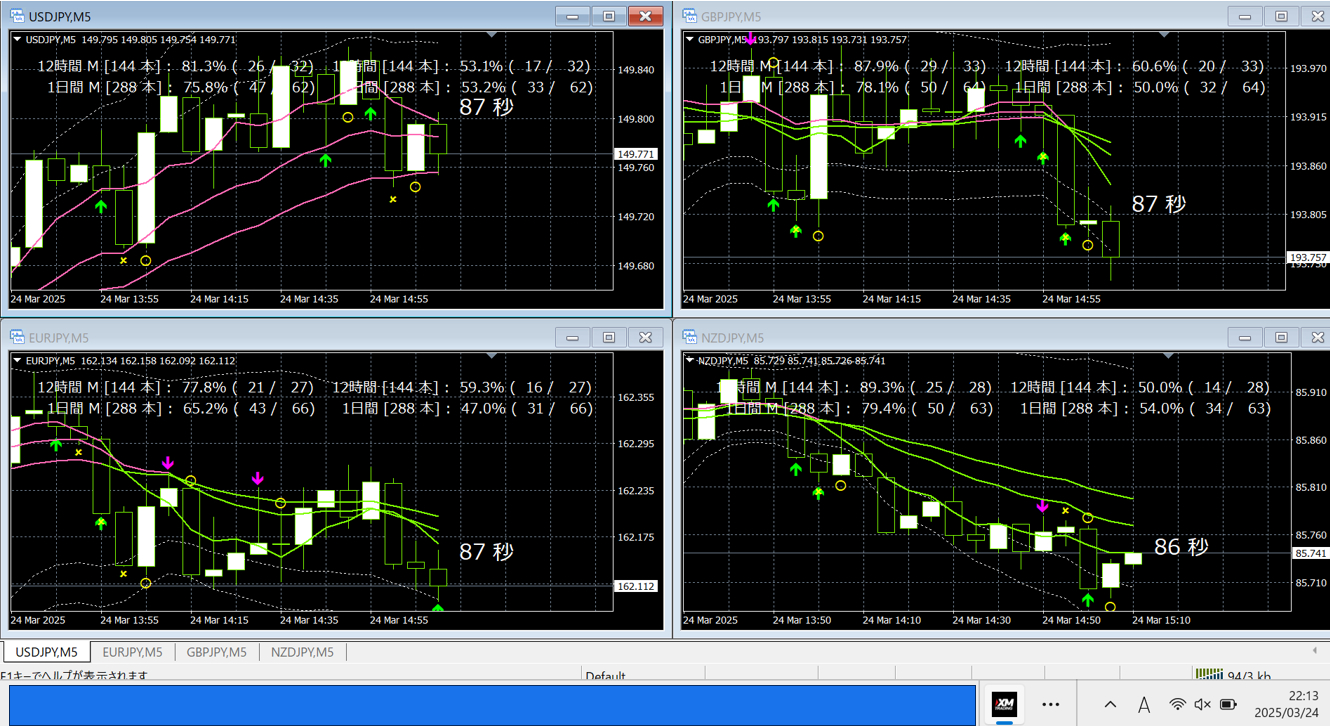Click the 87.9% 12-hour stat on GBPJPY chart

click(875, 67)
